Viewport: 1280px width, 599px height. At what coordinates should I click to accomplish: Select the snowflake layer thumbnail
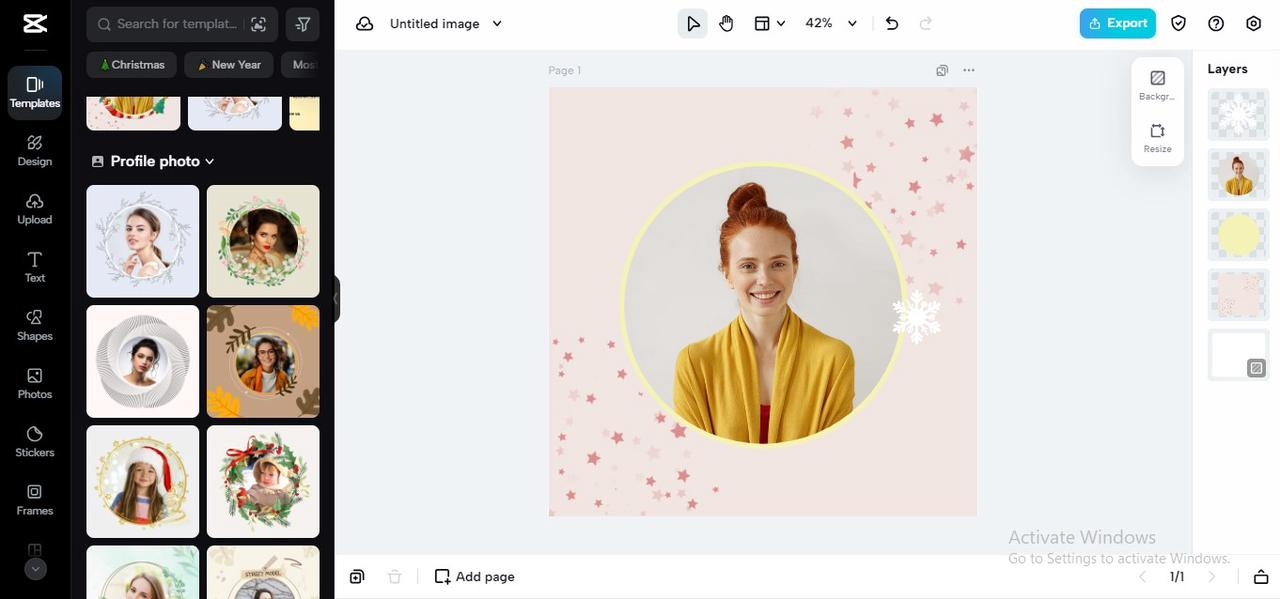[1238, 114]
